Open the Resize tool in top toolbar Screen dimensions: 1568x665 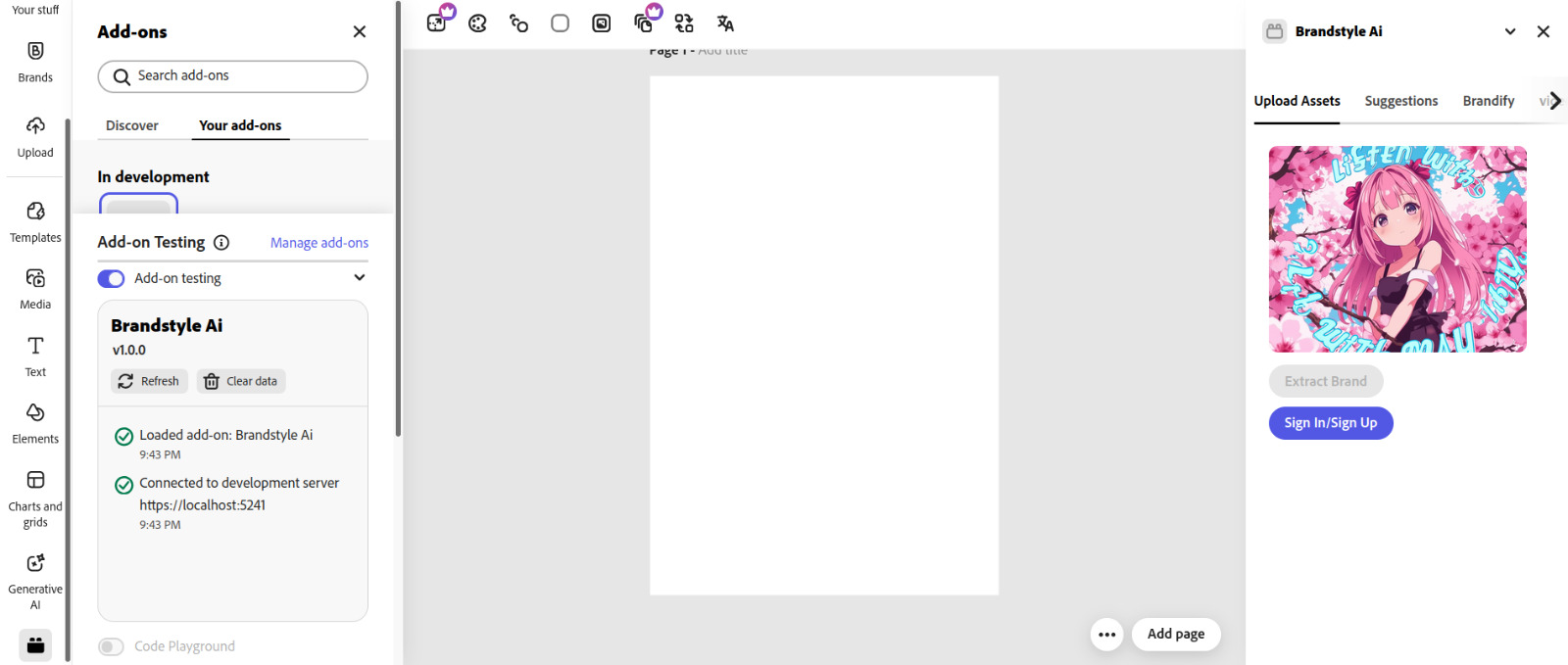(x=437, y=23)
